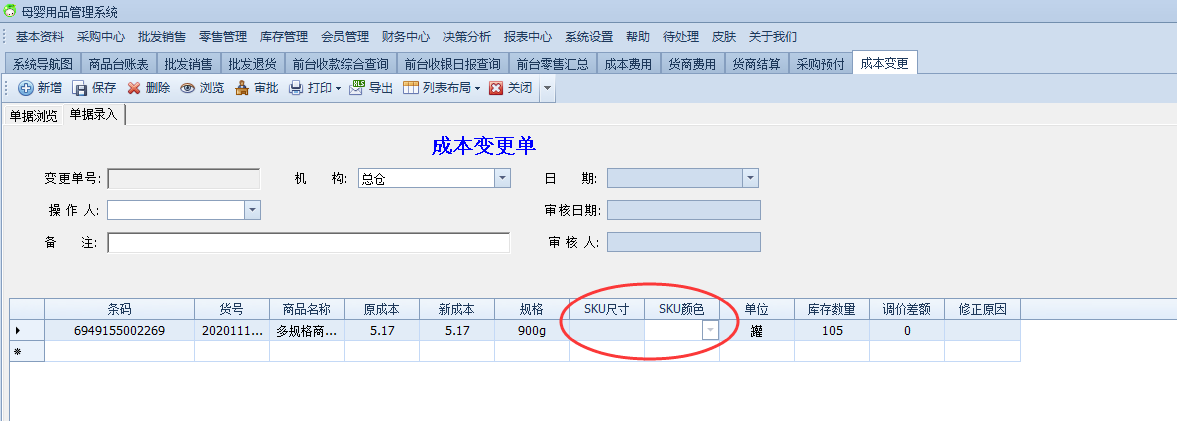Click the 浏览 (browse) eye icon
Screen dimensions: 1177x421
pyautogui.click(x=188, y=88)
